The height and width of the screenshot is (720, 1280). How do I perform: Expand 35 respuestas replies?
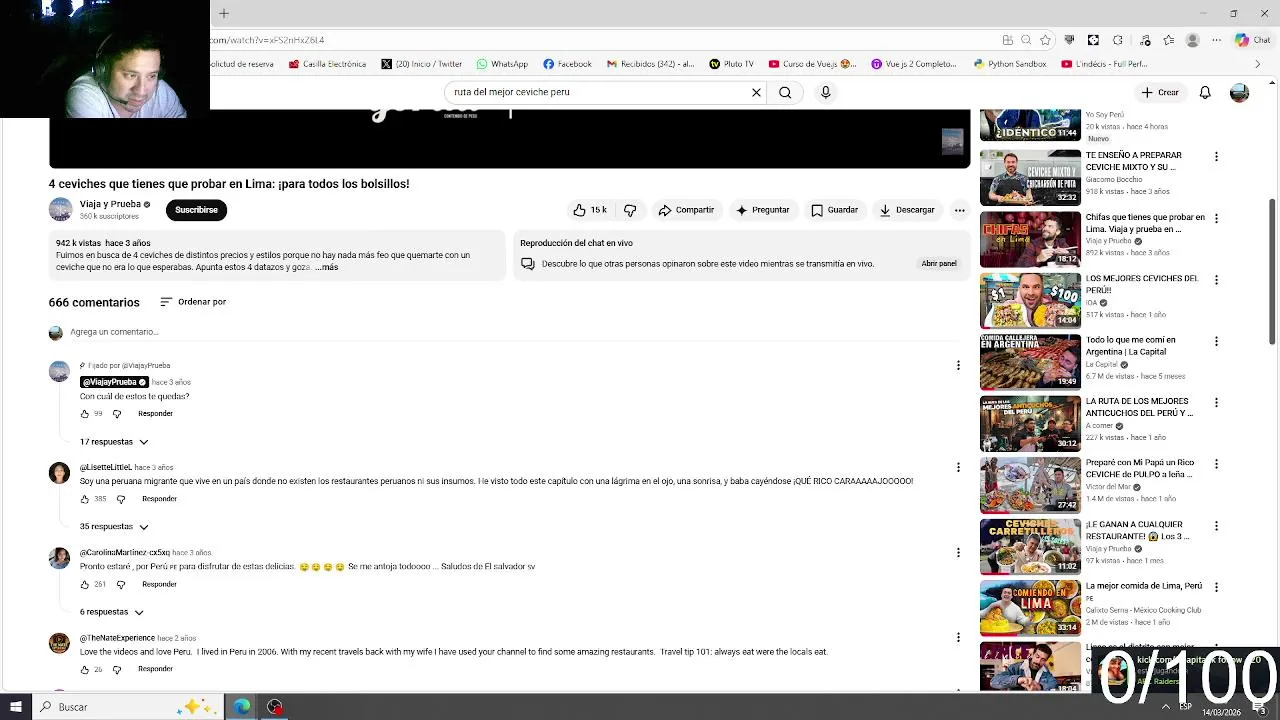point(114,527)
